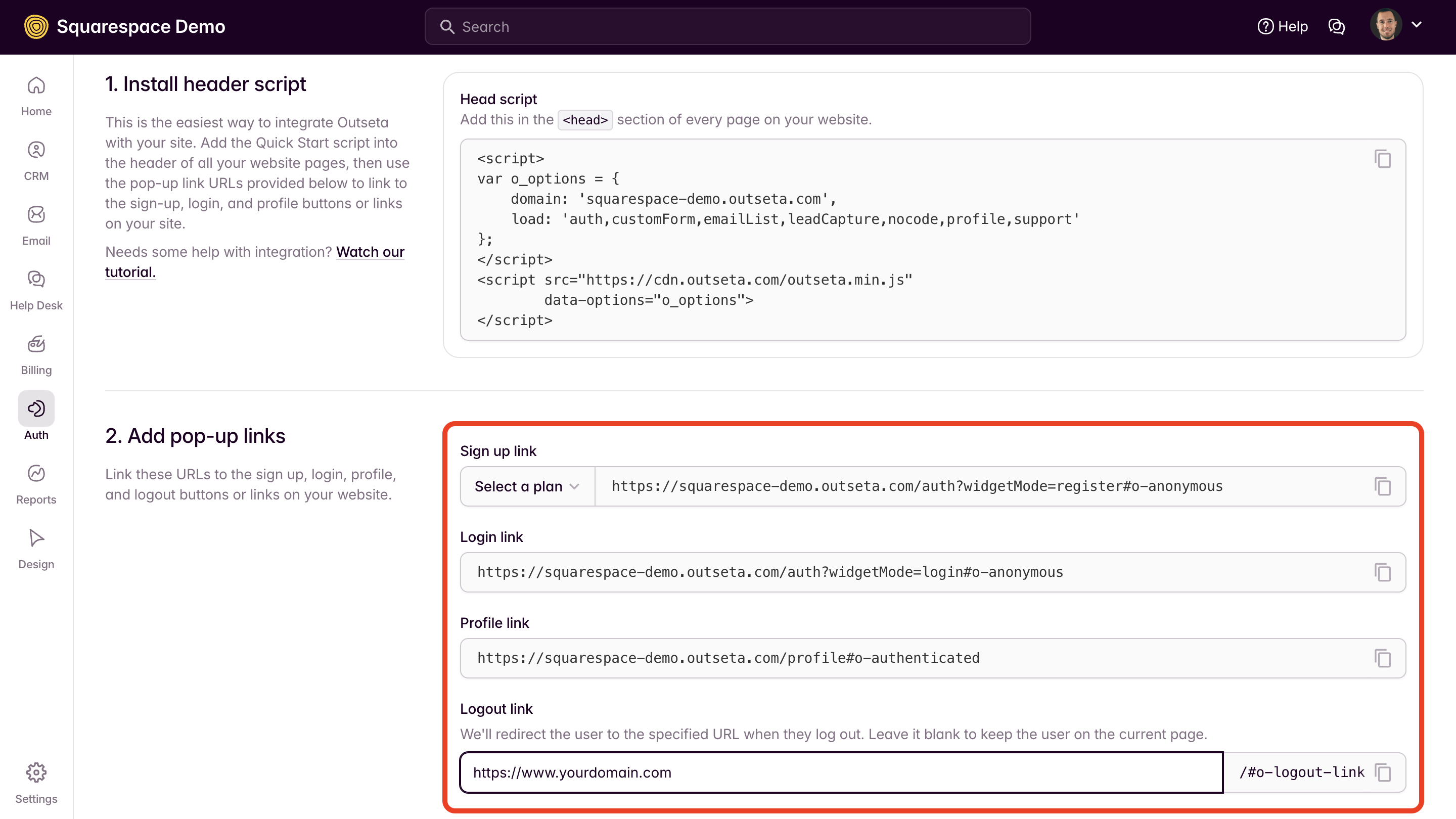Open Billing section in sidebar

coord(36,355)
